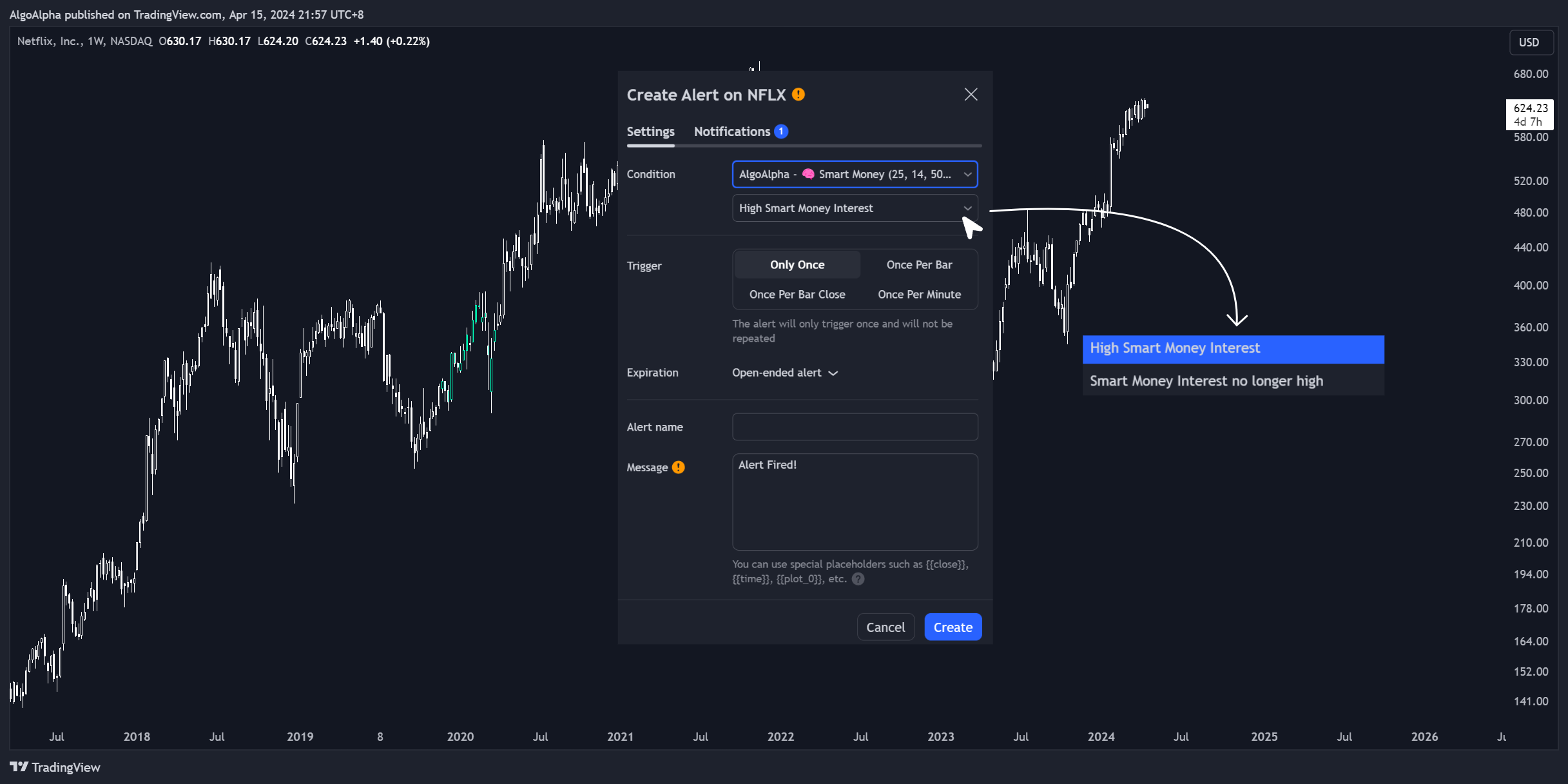
Task: Click inside the Alert Fired! message box
Action: (x=855, y=502)
